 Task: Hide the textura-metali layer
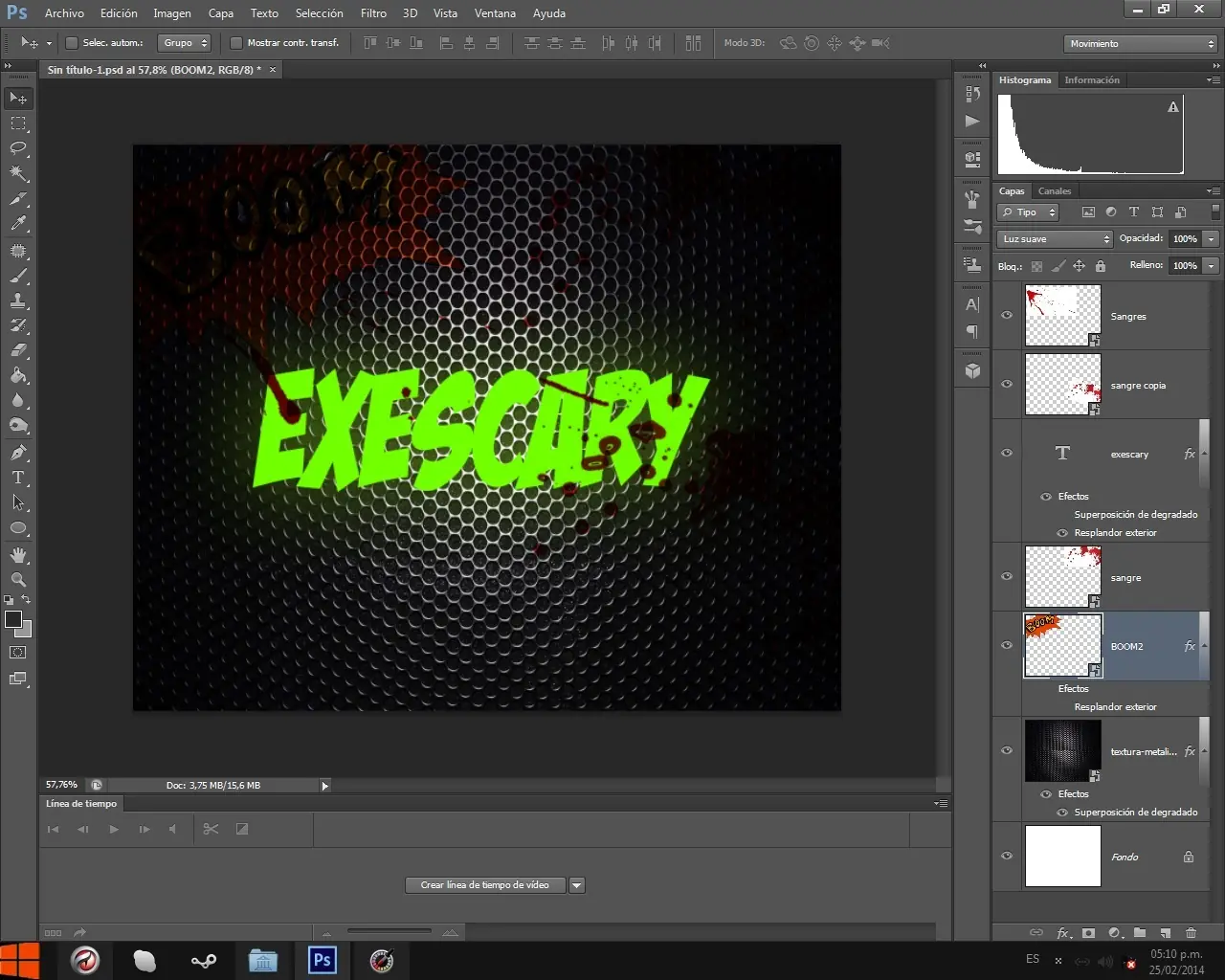(x=1007, y=750)
